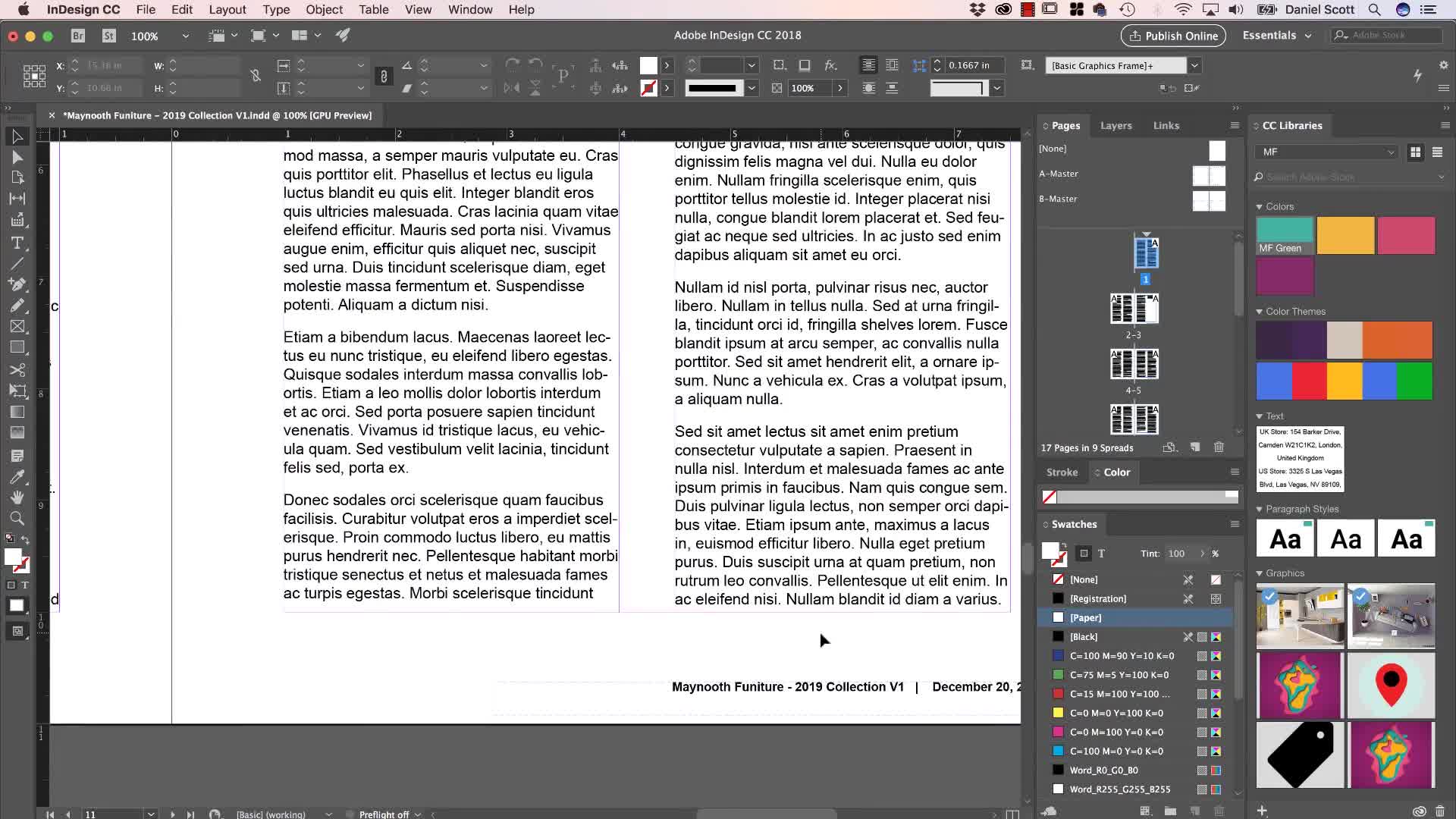Viewport: 1456px width, 819px height.
Task: Collapse the Graphics section in CC Libraries
Action: [1259, 574]
